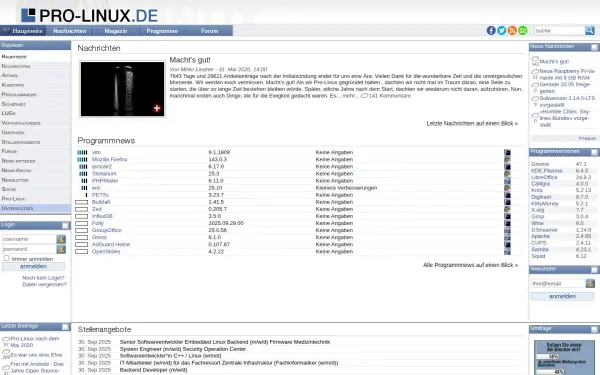This screenshot has height=375, width=600.
Task: Select Artikel in the Rubriken sidebar
Action: pos(35,75)
